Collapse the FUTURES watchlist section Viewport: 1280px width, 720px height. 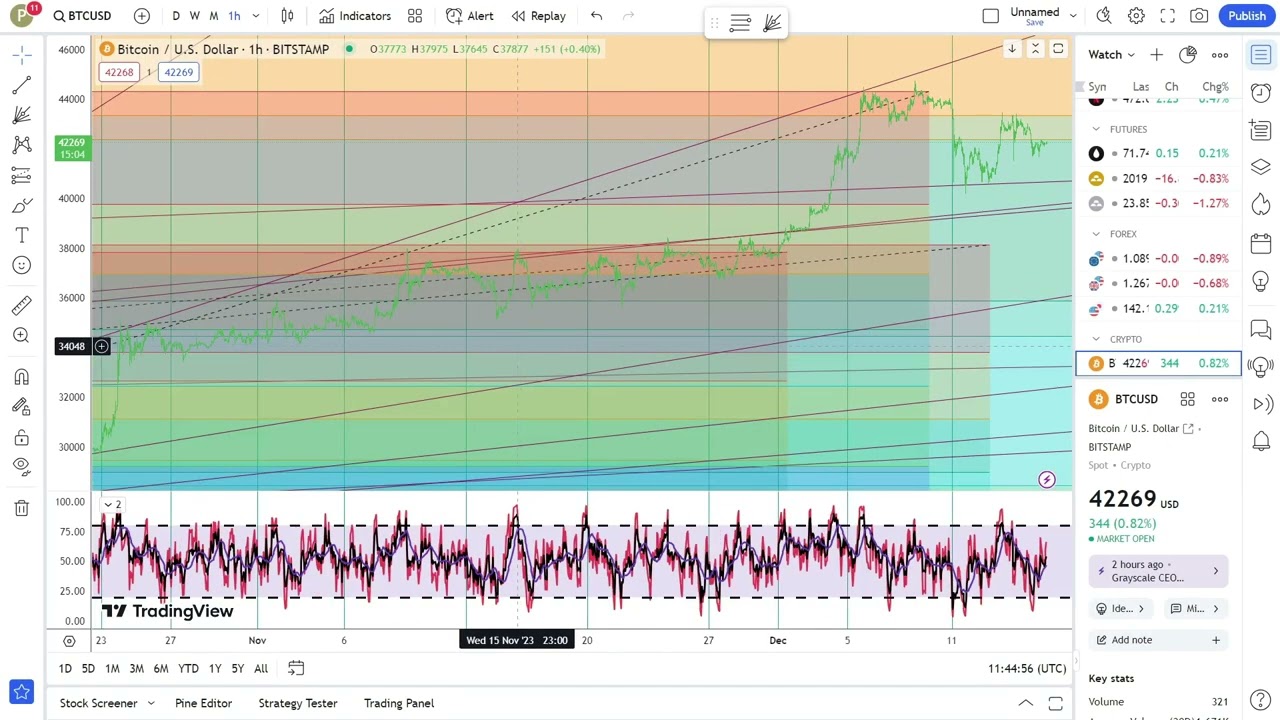1096,129
